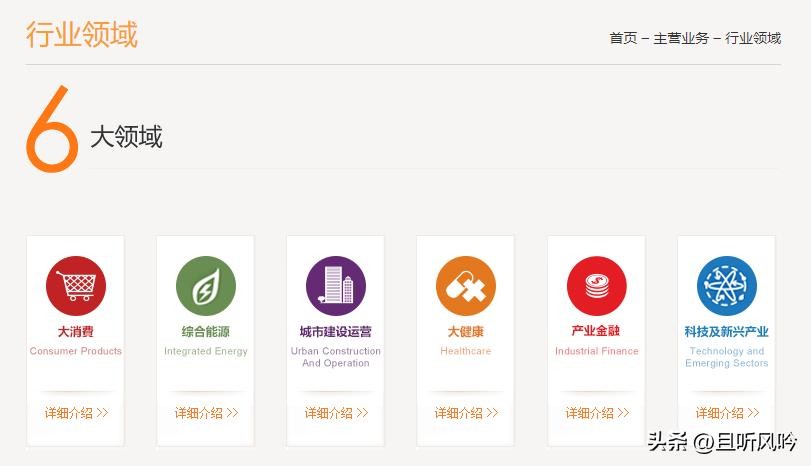
Task: Select 行业领域 breadcrumb item
Action: [753, 38]
